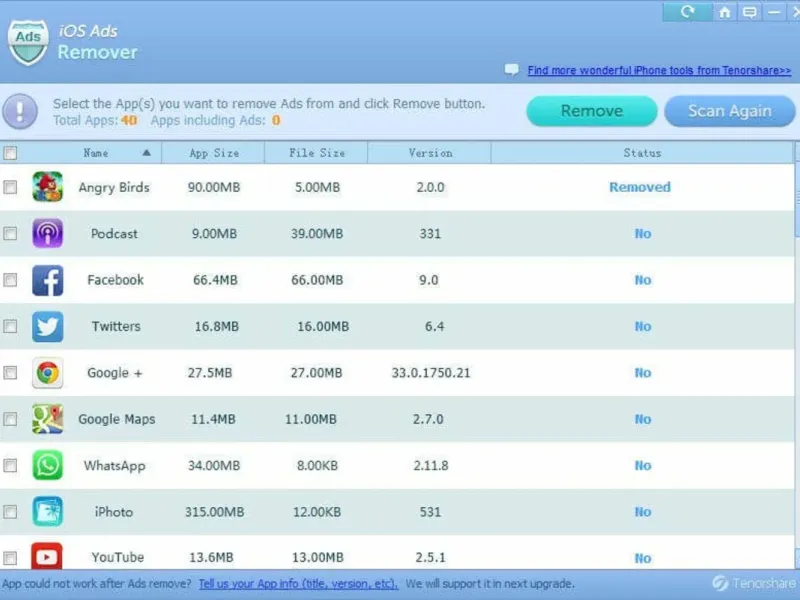Check the Google Maps row checkbox
800x600 pixels.
click(10, 419)
